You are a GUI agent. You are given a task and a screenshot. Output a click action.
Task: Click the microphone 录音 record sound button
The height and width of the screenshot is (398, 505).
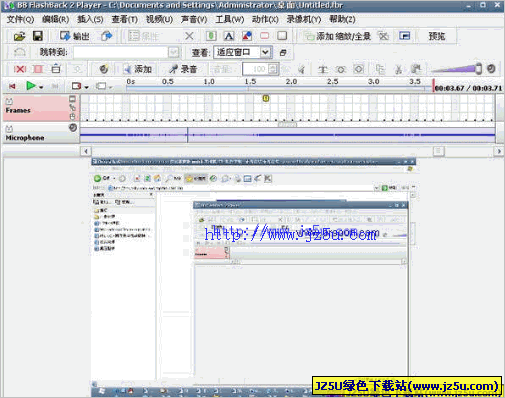point(183,69)
